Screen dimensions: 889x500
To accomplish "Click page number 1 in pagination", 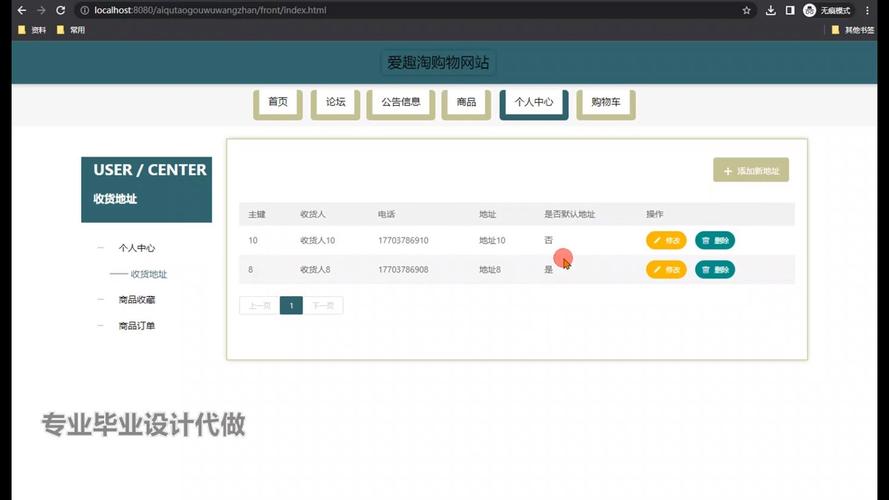I will [291, 305].
